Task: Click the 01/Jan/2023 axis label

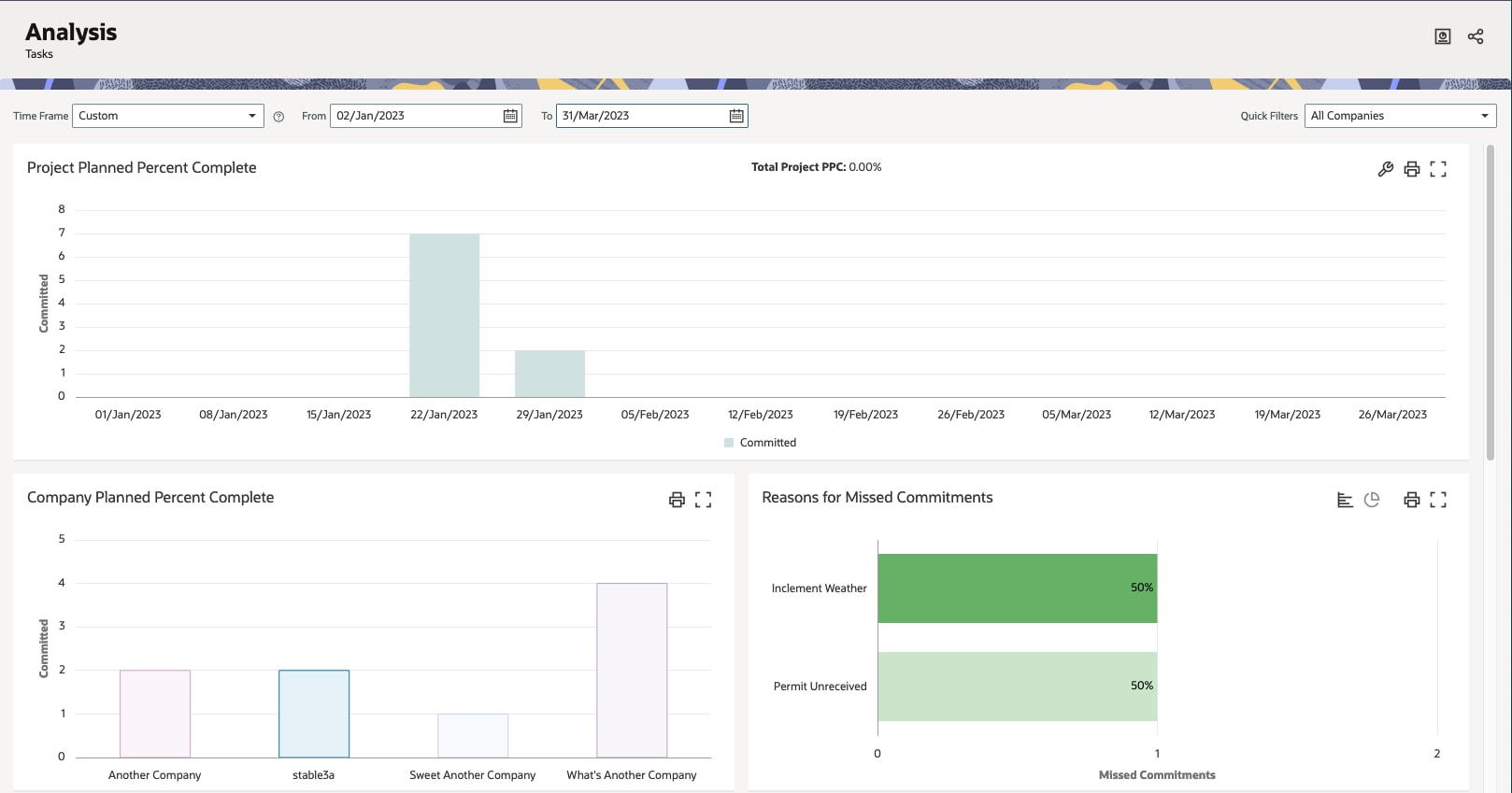Action: click(x=128, y=415)
